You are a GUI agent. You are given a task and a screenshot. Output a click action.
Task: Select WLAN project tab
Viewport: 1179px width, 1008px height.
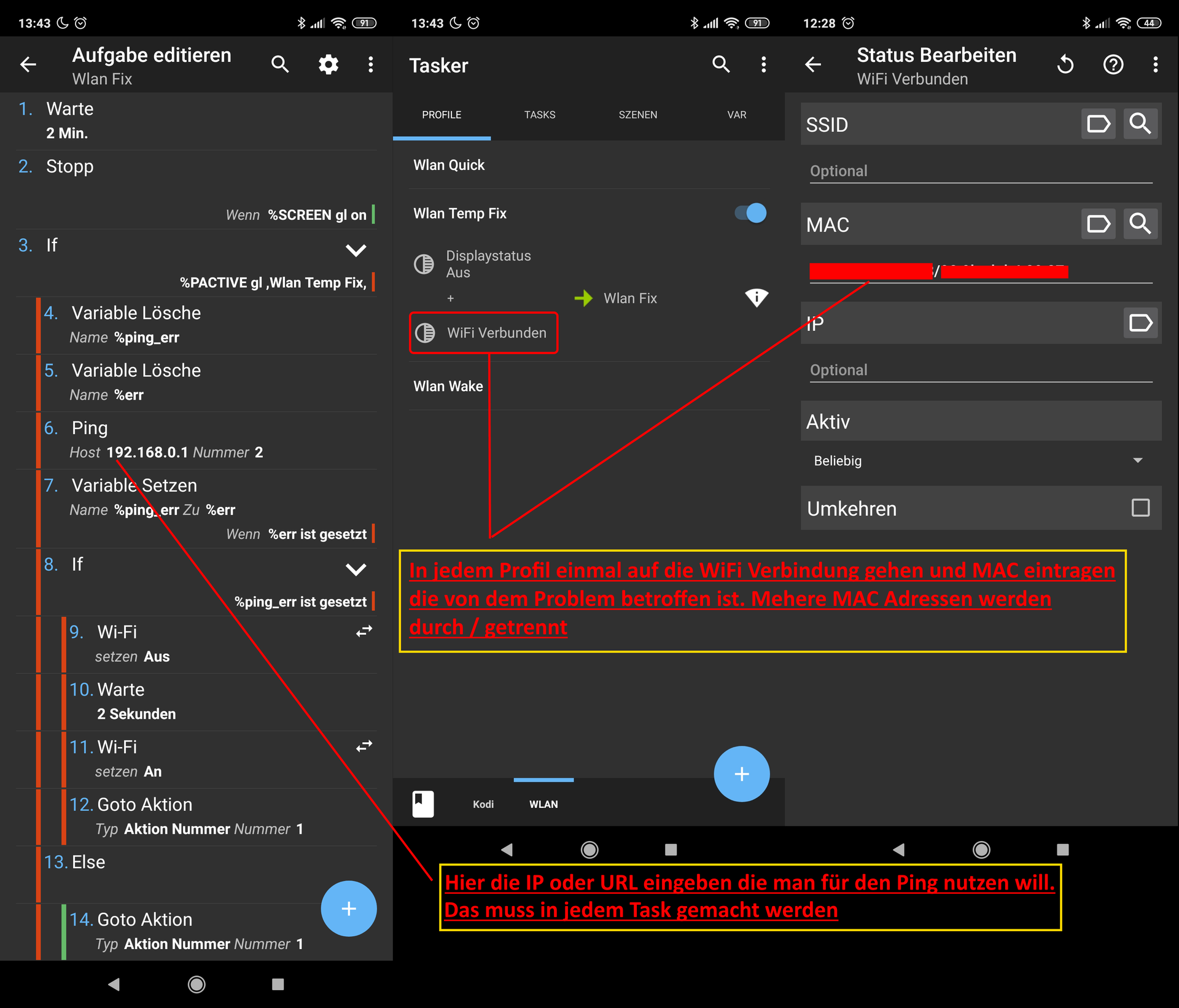[543, 804]
